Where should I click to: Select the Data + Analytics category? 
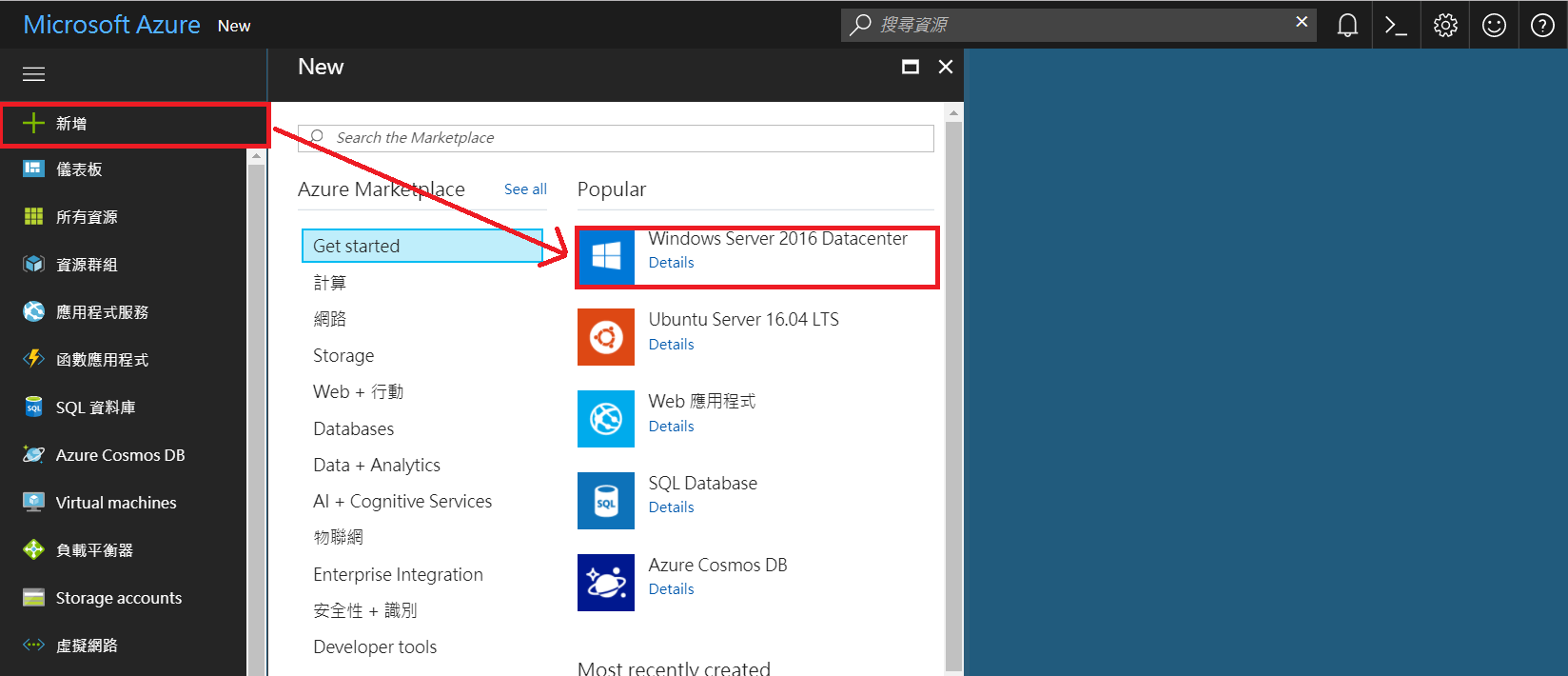pyautogui.click(x=377, y=465)
